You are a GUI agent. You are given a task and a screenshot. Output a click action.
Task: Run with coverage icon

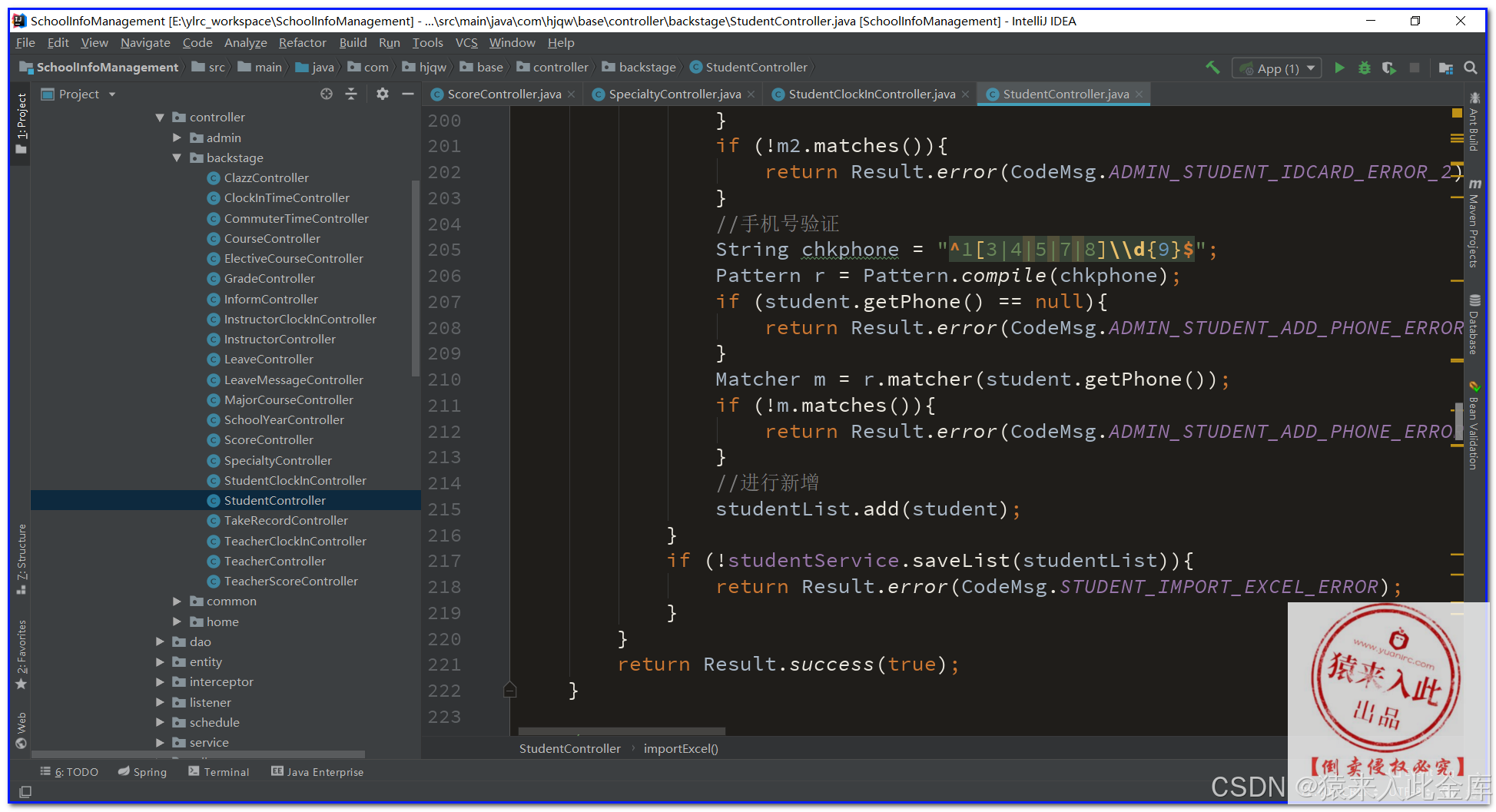[x=1389, y=68]
